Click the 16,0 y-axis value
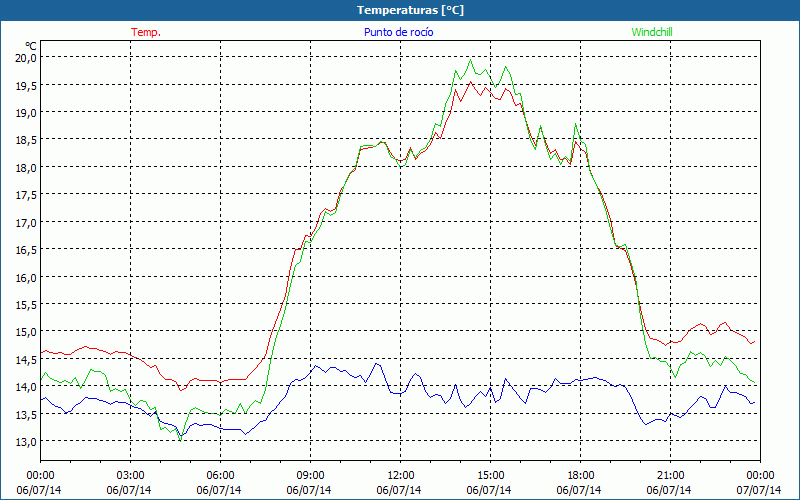The image size is (800, 500). pyautogui.click(x=26, y=278)
